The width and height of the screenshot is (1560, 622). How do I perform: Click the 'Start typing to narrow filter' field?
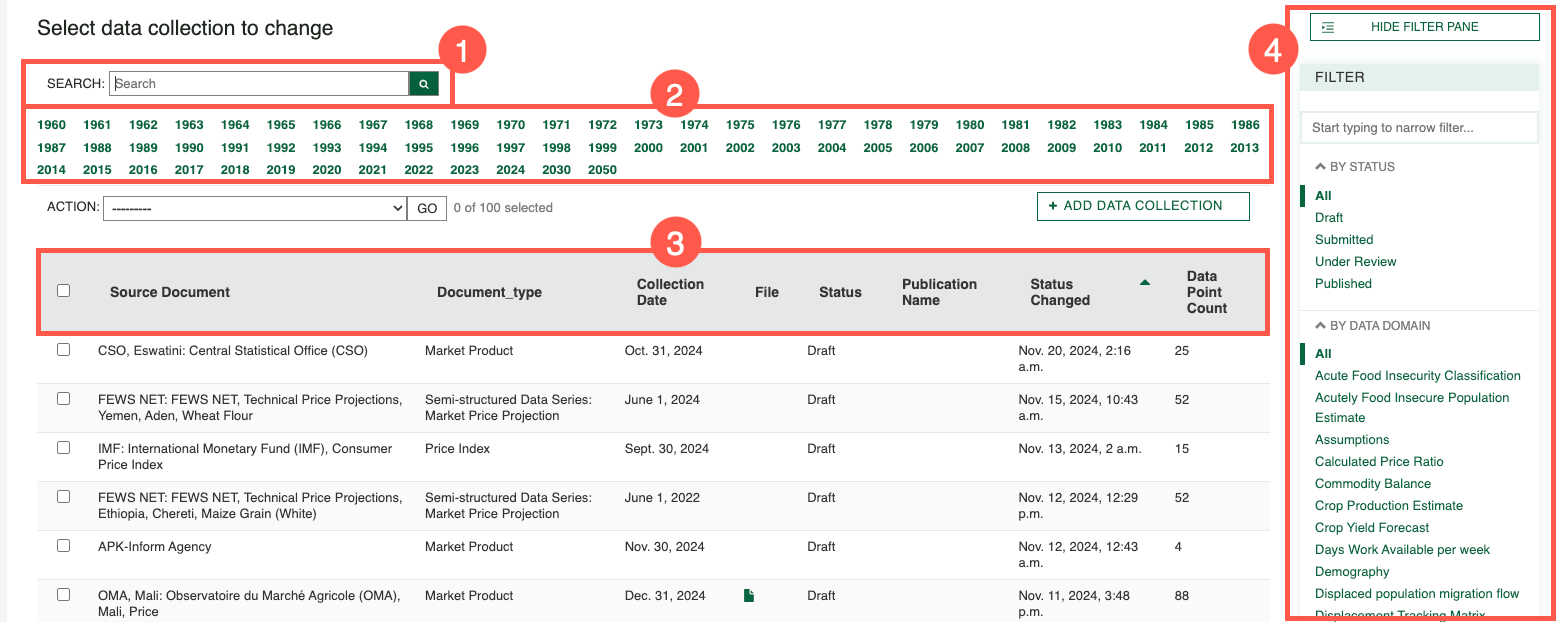[1419, 128]
